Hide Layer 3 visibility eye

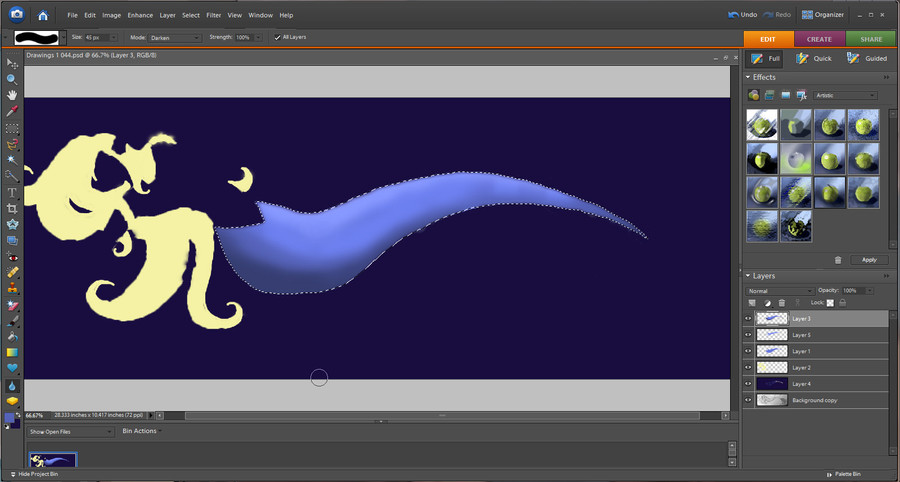pyautogui.click(x=748, y=318)
